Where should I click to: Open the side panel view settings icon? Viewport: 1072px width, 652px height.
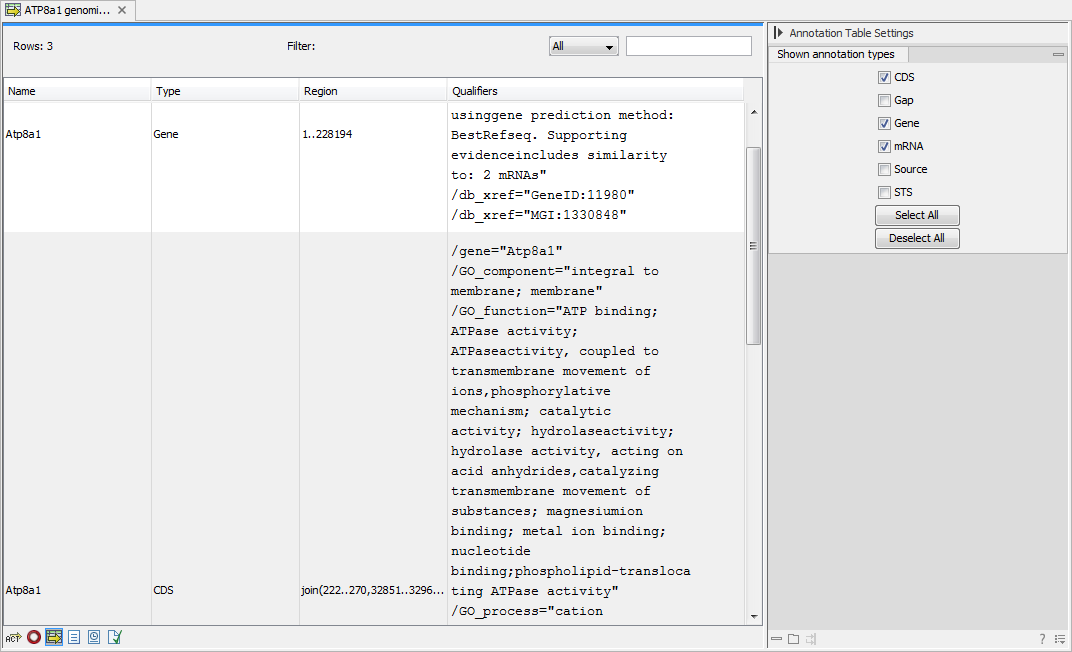click(x=1060, y=639)
